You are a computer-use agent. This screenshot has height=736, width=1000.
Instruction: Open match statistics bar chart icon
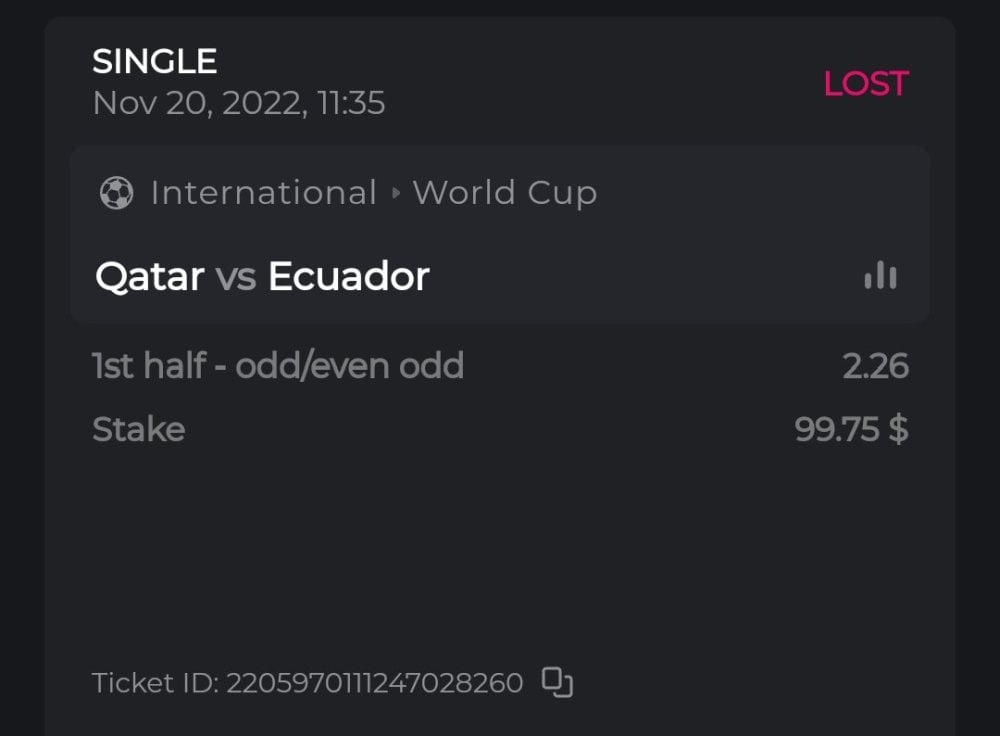tap(880, 276)
